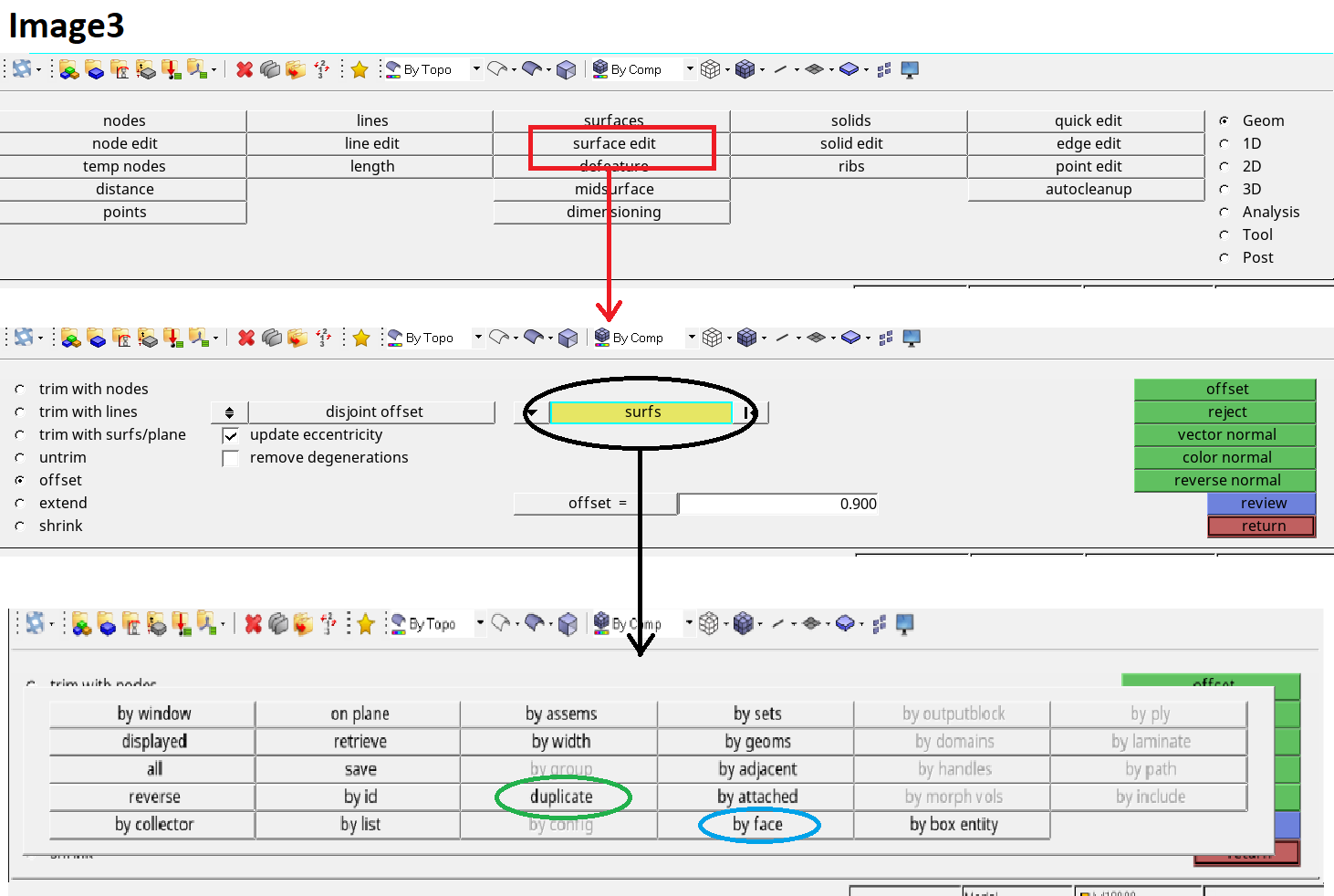Click the yellow surfs entity selector
This screenshot has width=1334, height=896.
[x=641, y=412]
